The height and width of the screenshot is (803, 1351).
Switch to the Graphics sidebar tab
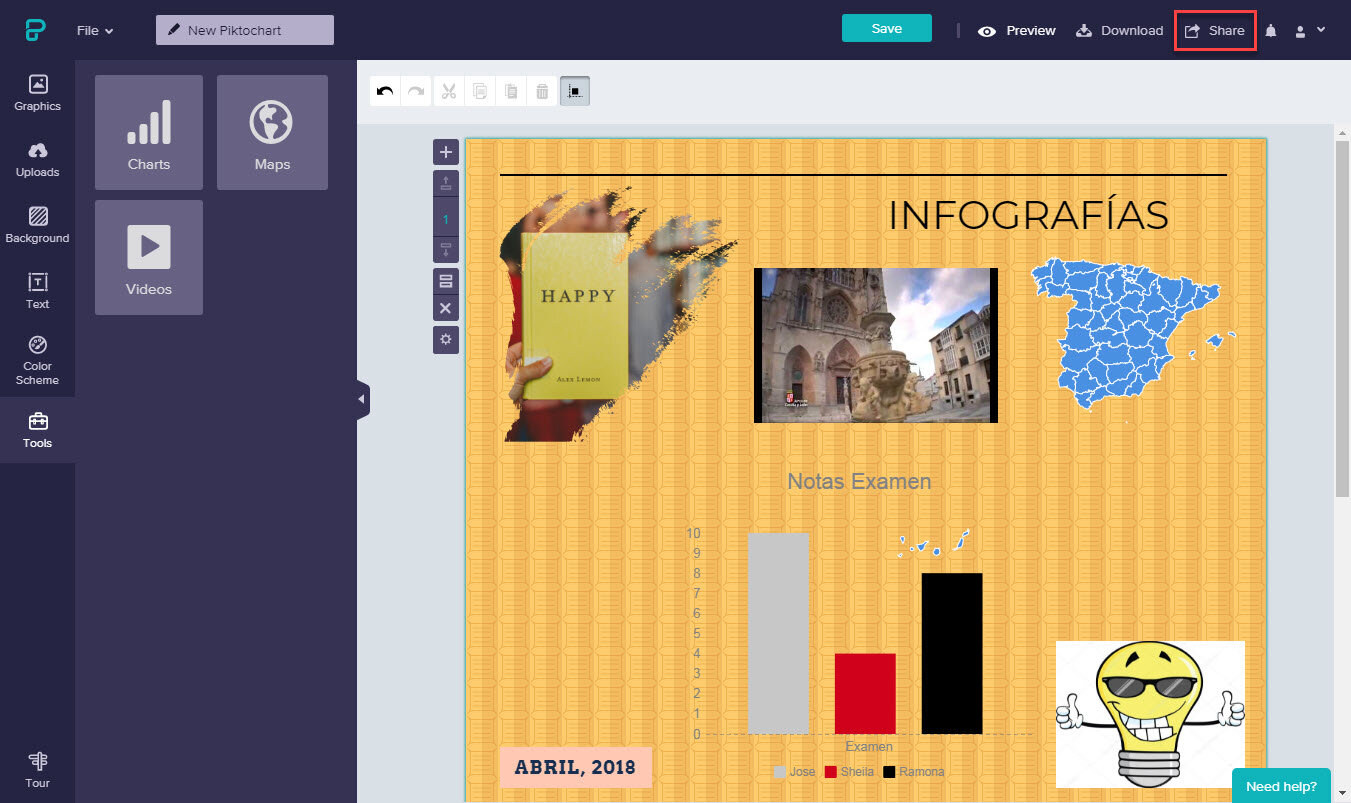(x=37, y=93)
